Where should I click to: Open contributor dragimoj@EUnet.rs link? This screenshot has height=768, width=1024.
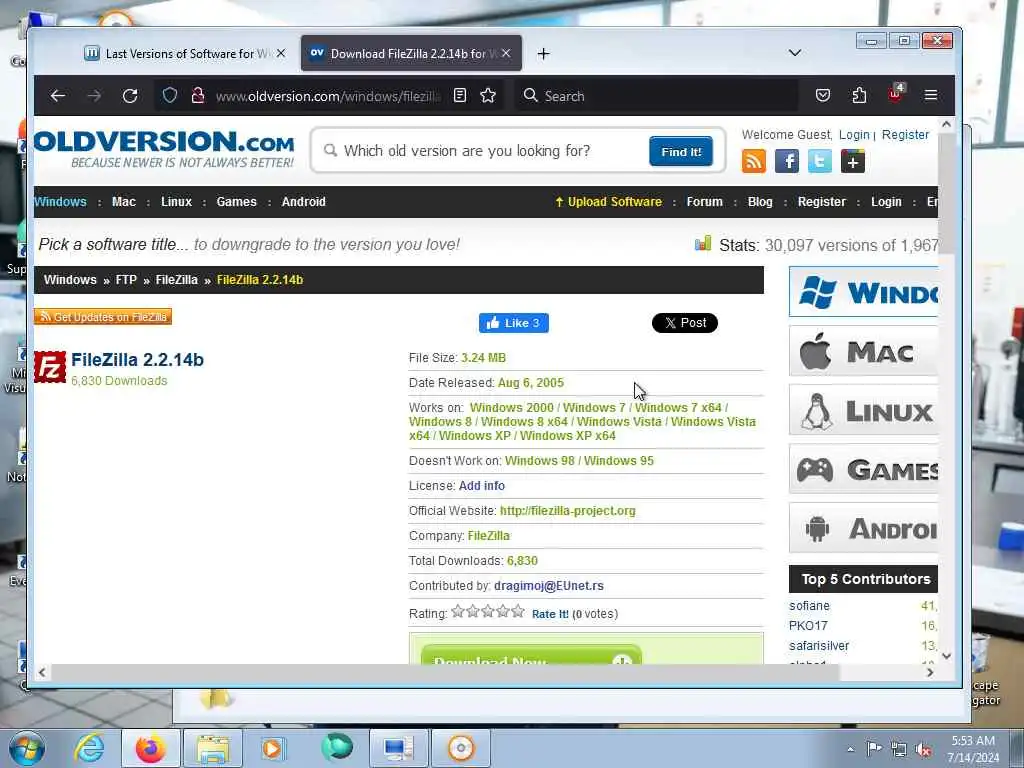pos(549,586)
